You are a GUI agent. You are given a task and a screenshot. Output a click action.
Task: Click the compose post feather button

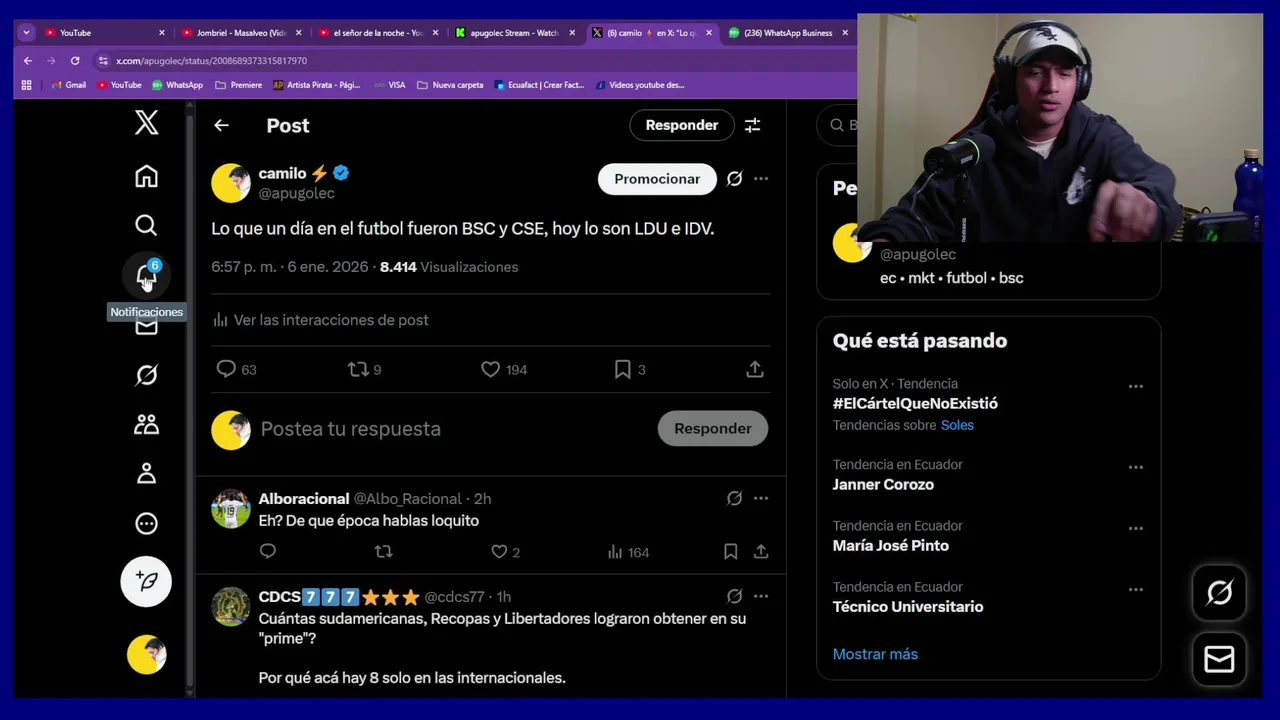pos(146,581)
